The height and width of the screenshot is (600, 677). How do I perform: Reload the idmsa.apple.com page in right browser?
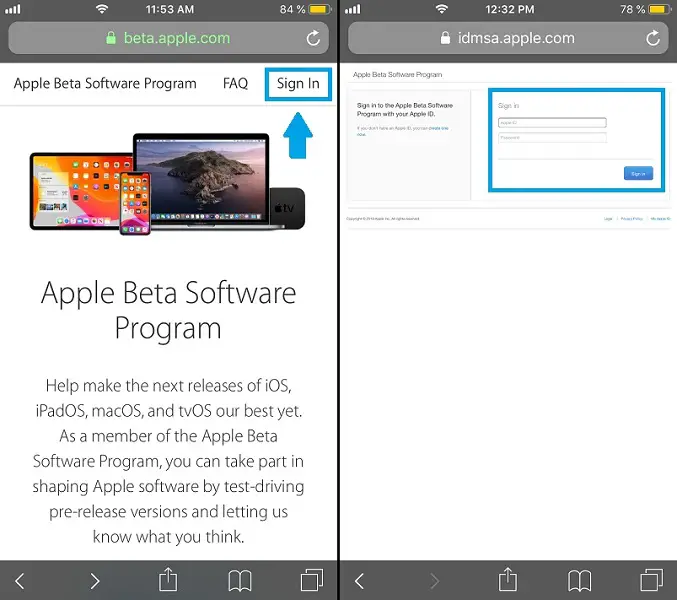coord(653,39)
